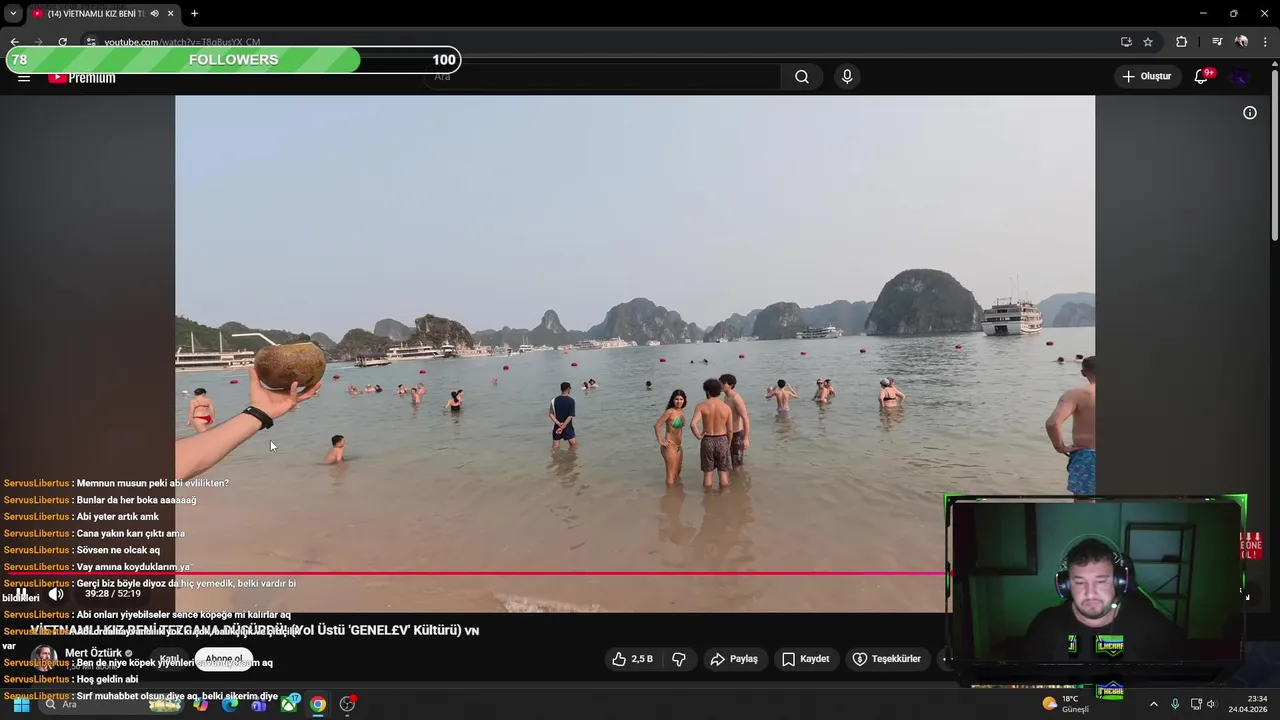The height and width of the screenshot is (720, 1280).
Task: Go to YouTube Premium home logo
Action: pyautogui.click(x=82, y=77)
